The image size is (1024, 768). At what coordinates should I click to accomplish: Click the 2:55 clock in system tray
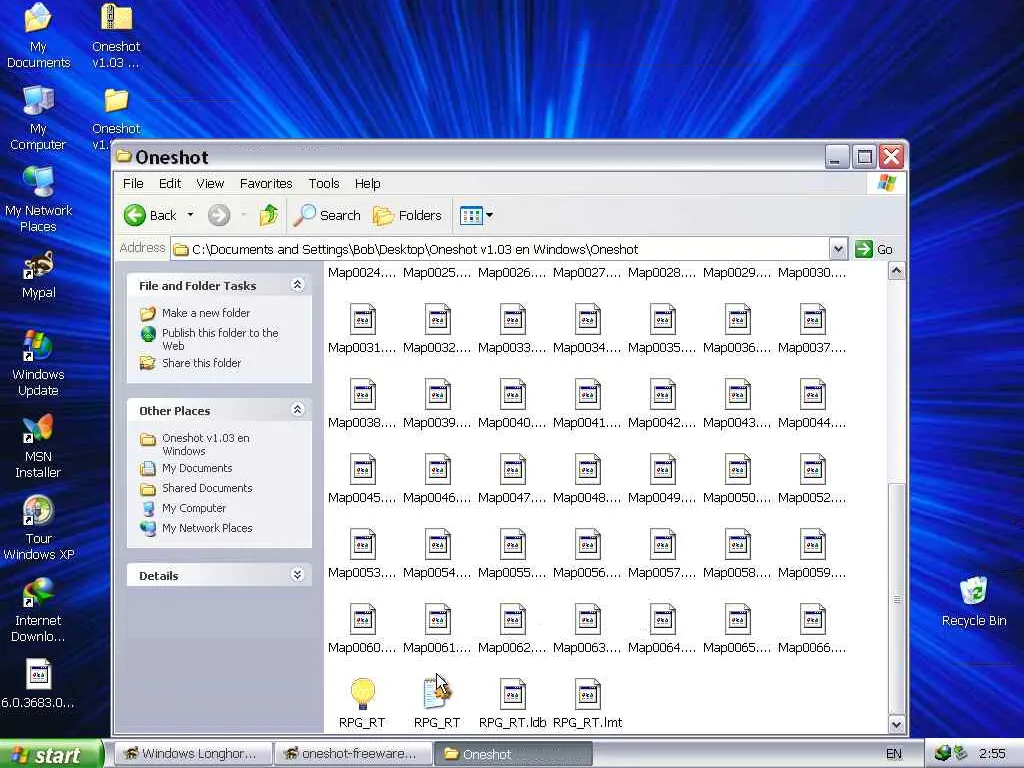point(992,754)
